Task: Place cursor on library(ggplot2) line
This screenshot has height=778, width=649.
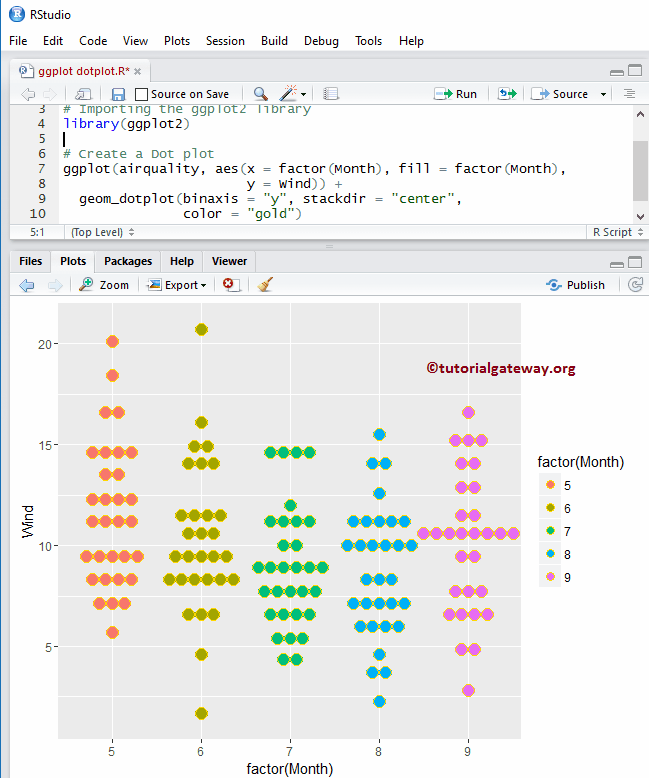Action: 126,124
